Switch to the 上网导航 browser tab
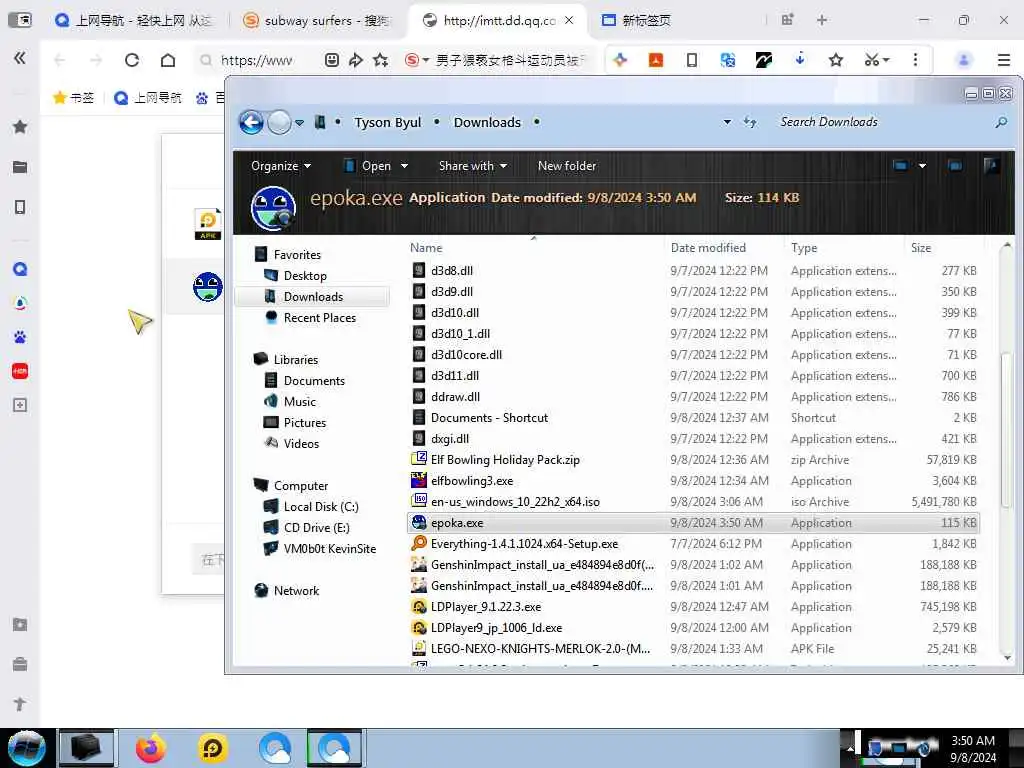The image size is (1024, 768). [x=134, y=20]
